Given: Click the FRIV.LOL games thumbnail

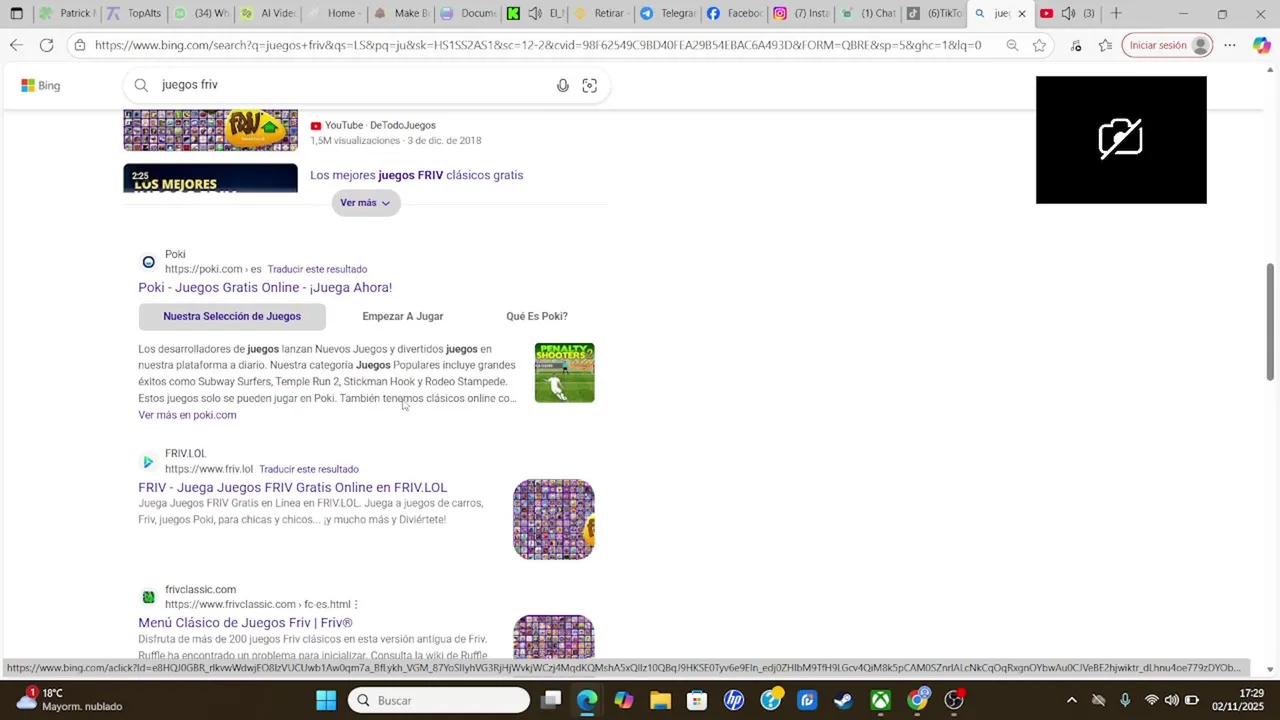Looking at the screenshot, I should click(554, 519).
